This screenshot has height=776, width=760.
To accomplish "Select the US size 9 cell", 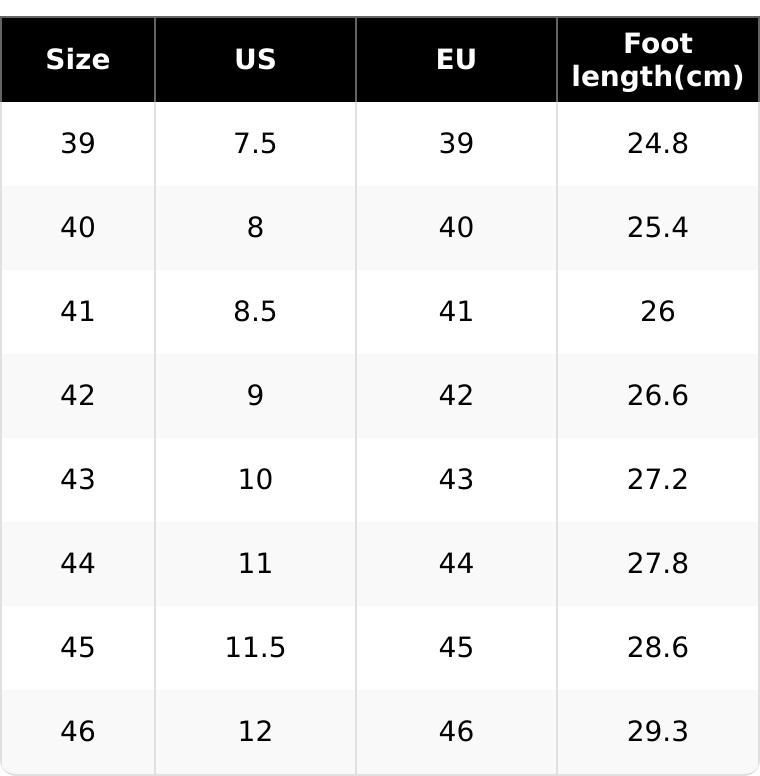I will point(255,396).
